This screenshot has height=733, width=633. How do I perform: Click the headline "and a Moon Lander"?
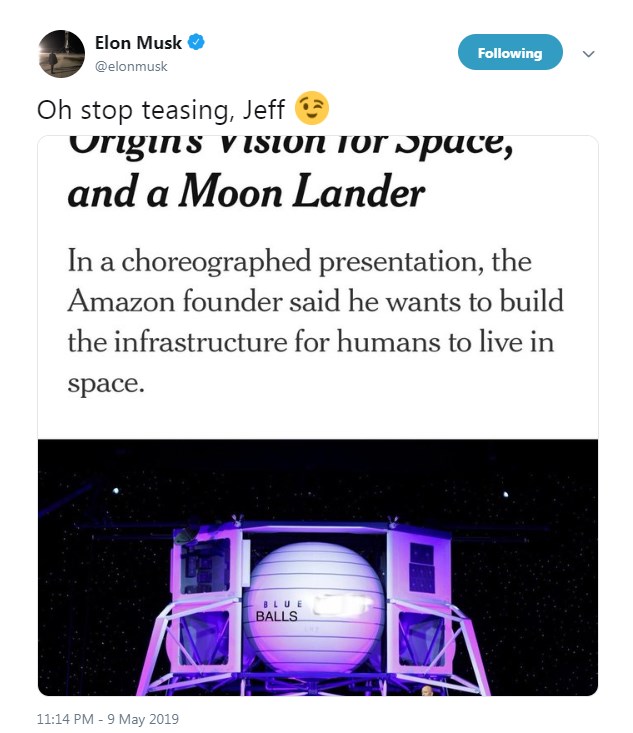point(246,192)
